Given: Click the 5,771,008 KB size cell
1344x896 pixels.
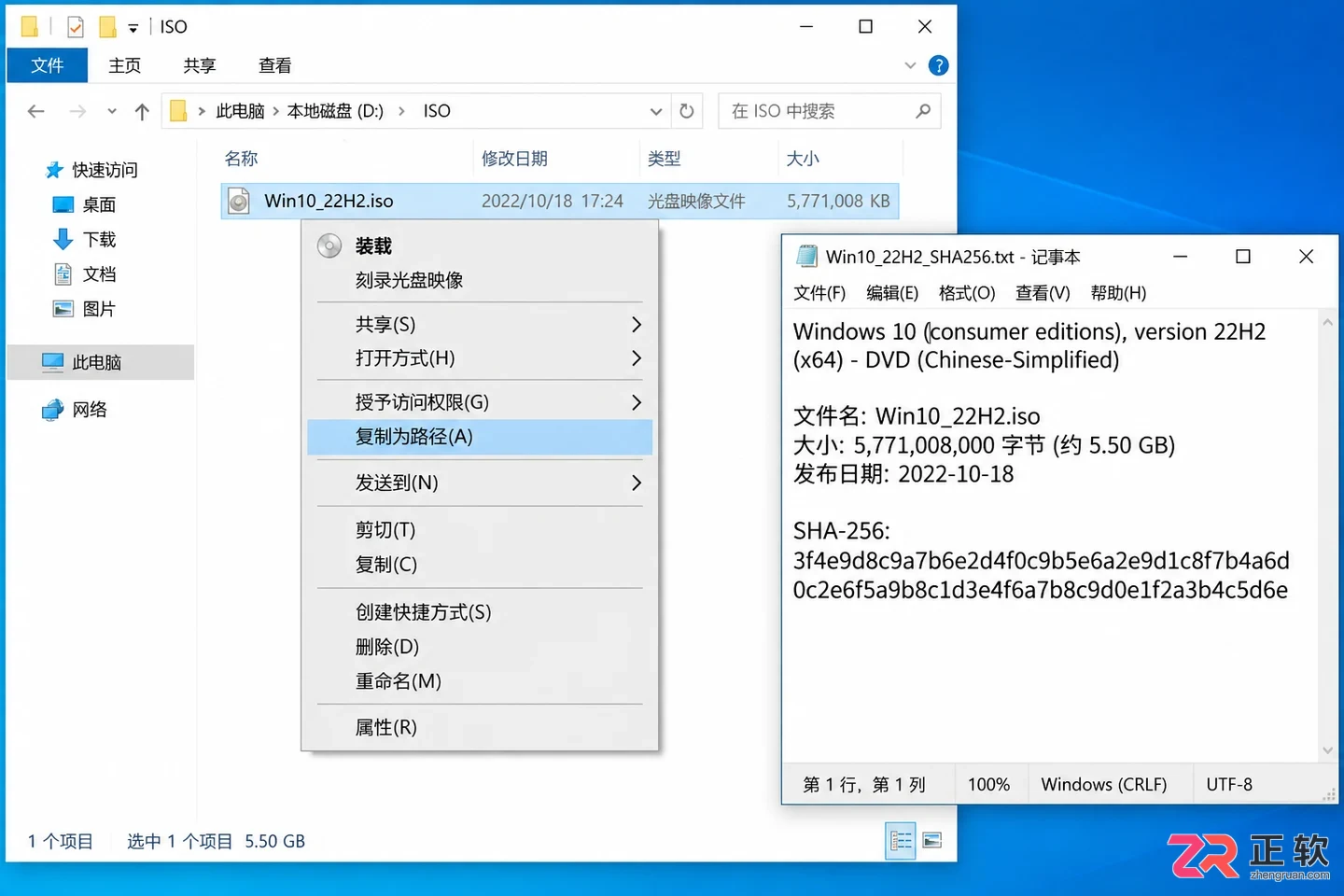Looking at the screenshot, I should pyautogui.click(x=838, y=201).
